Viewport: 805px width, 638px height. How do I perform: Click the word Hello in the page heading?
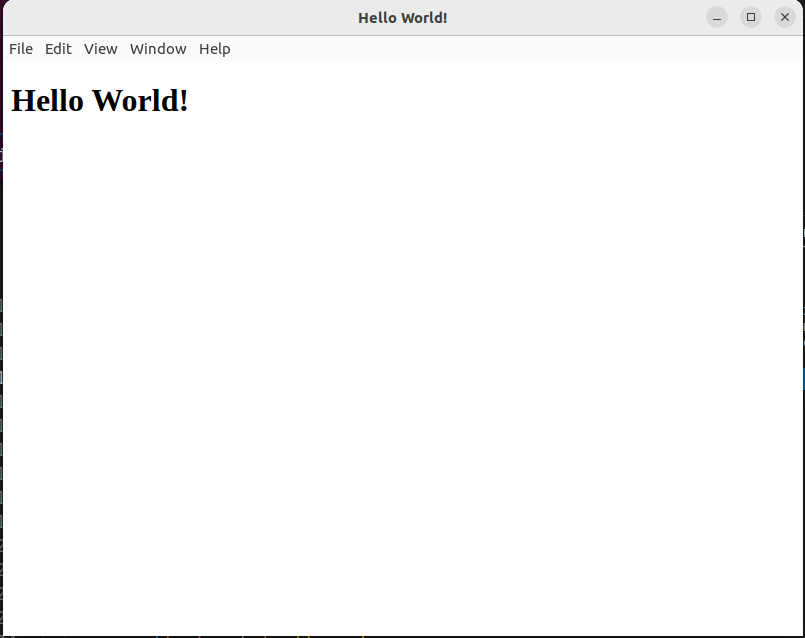47,101
